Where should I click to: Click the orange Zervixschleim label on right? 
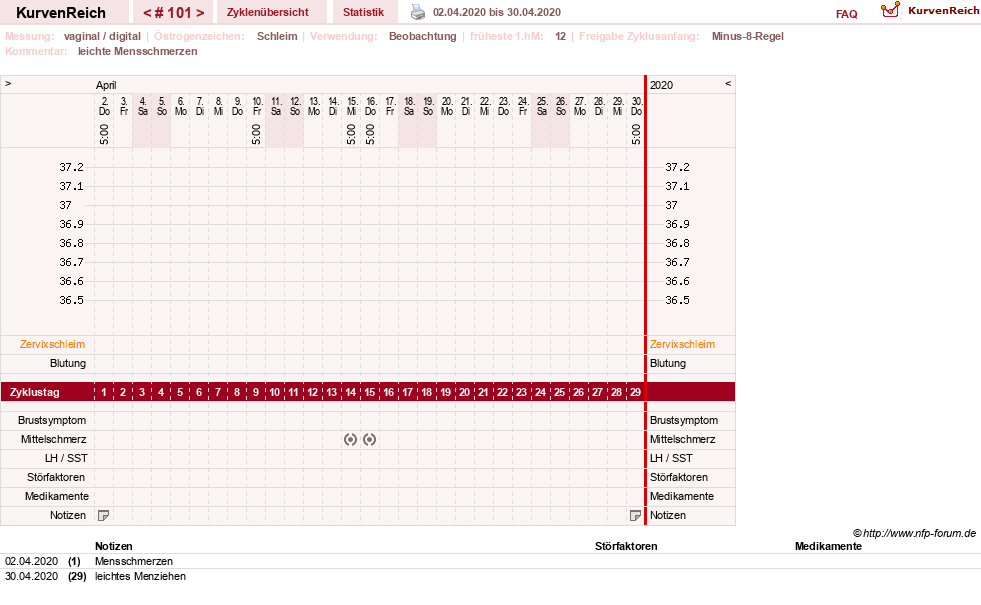coord(683,345)
